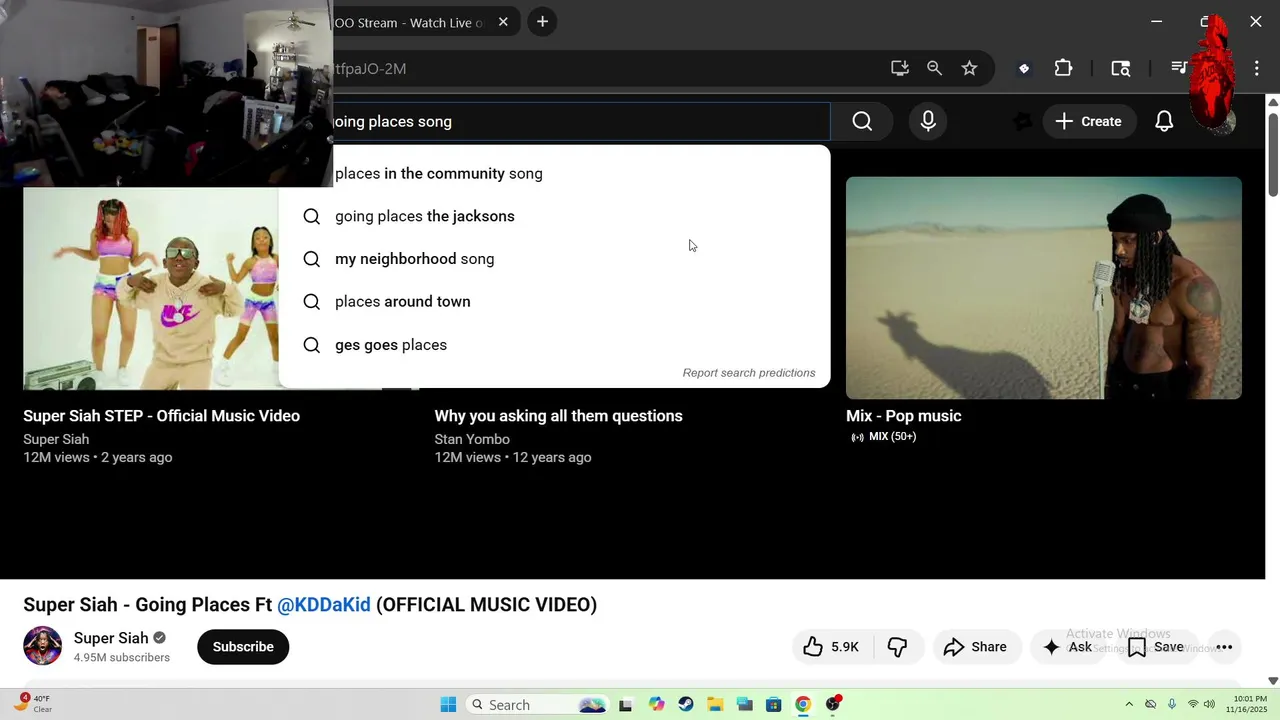1280x720 pixels.
Task: Click the taskbar Search box
Action: pyautogui.click(x=538, y=704)
